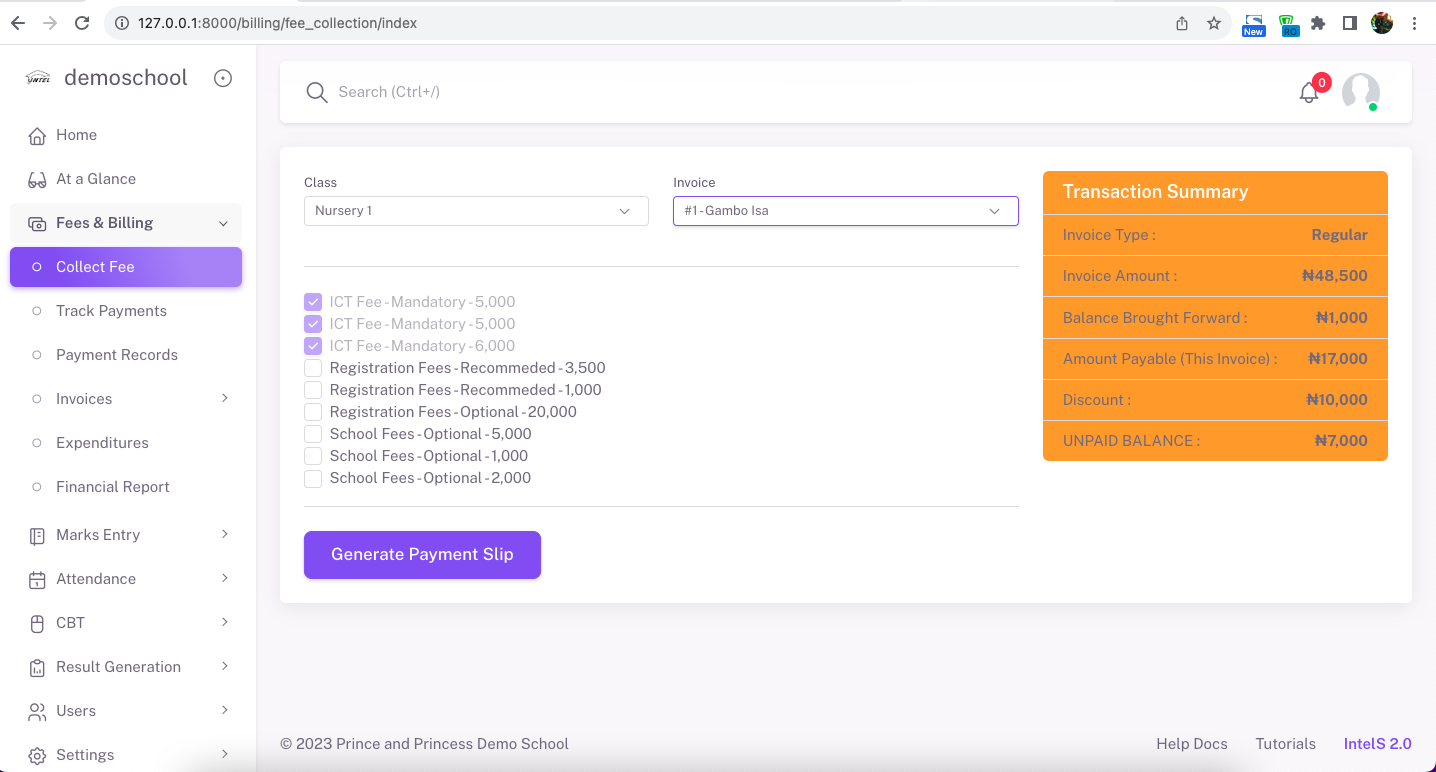Check Registration Fees Recommeded 3,500 box

(313, 368)
